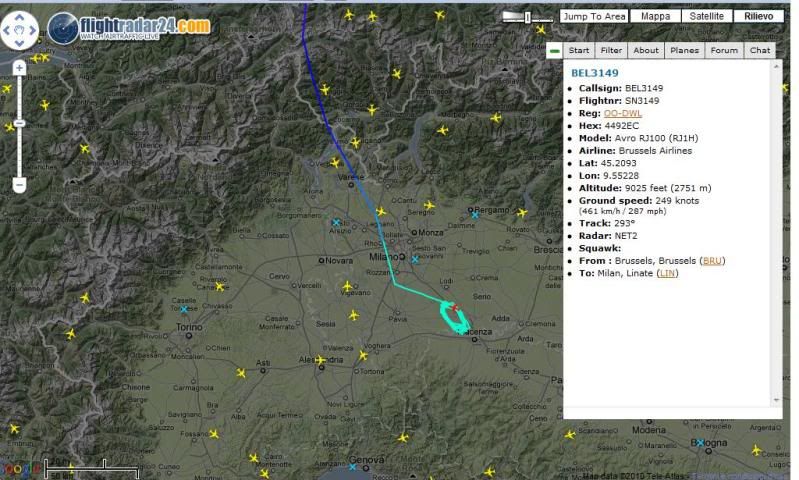Open the OO-DWL registration link
799x480 pixels.
622,113
